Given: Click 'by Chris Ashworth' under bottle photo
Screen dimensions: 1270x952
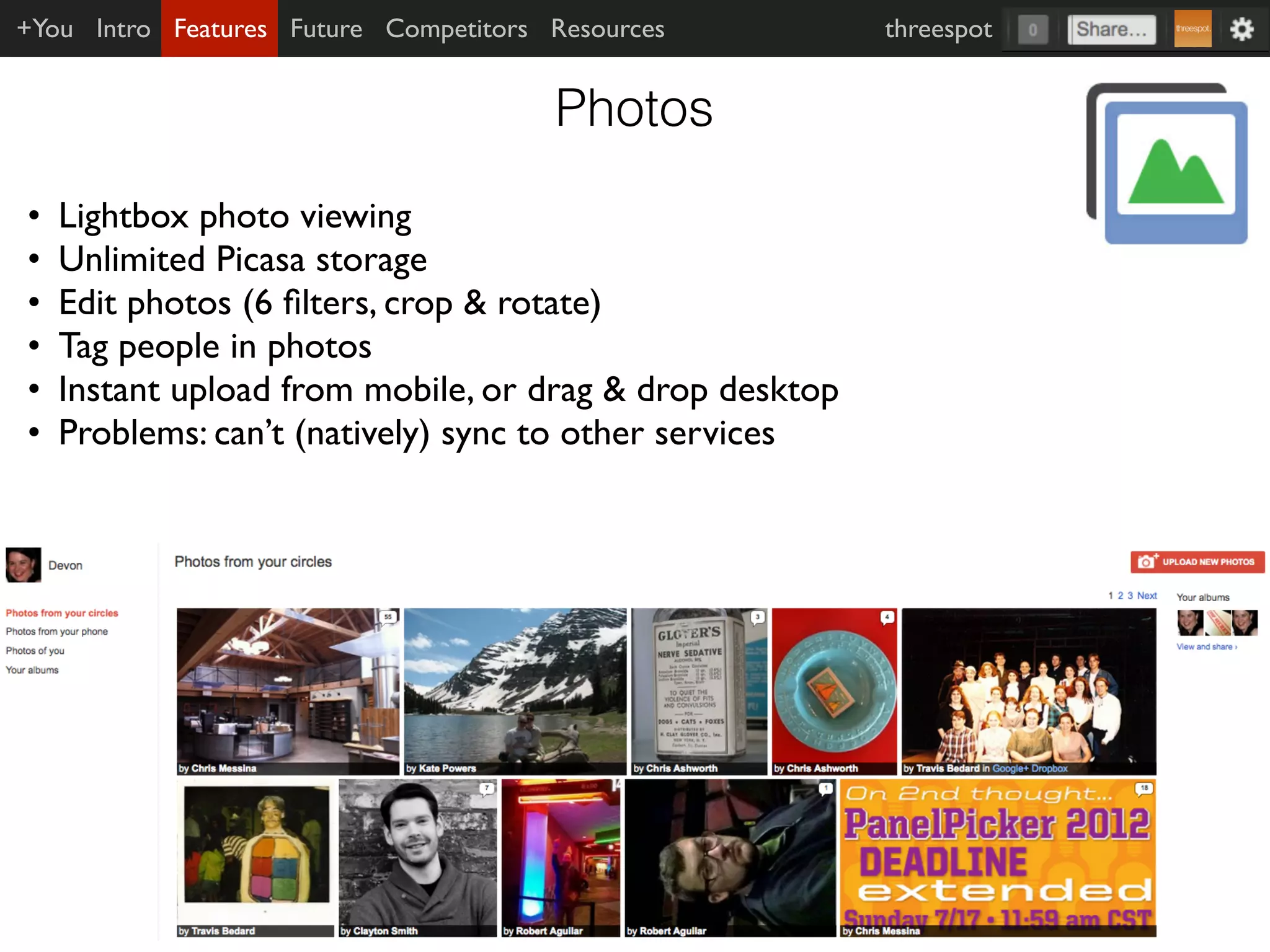Looking at the screenshot, I should [675, 769].
